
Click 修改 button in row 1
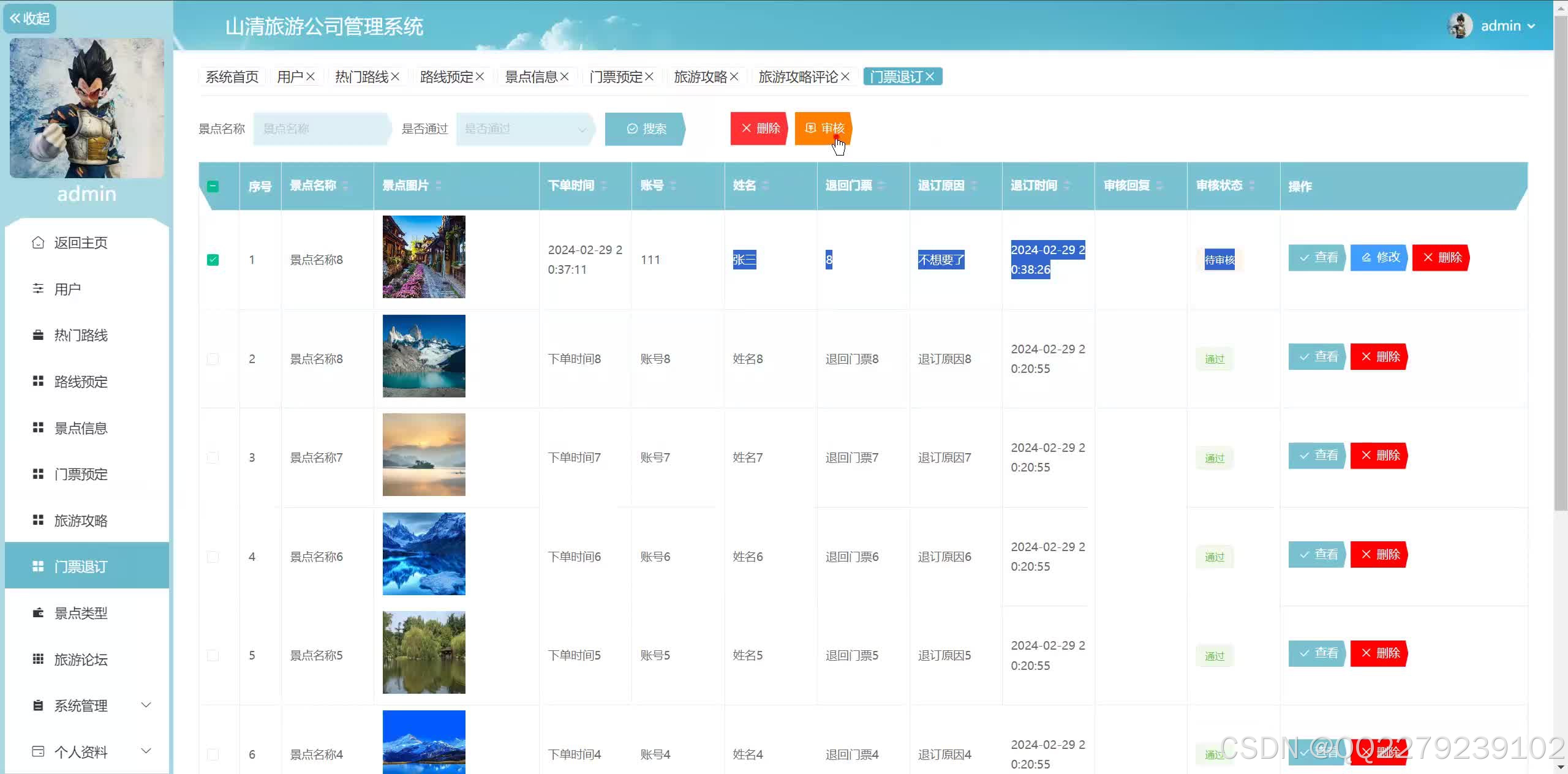click(x=1379, y=257)
